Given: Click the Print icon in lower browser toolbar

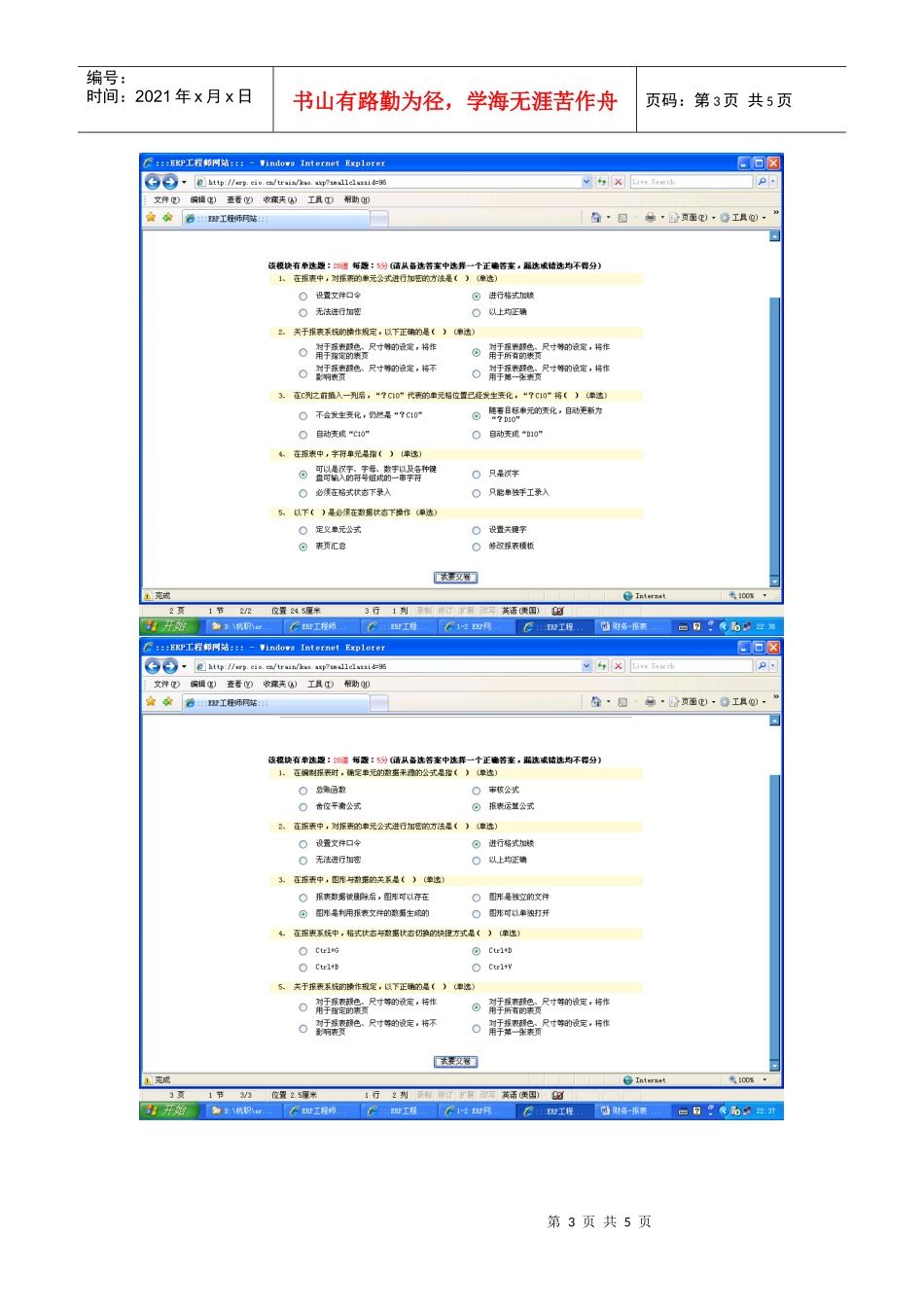Looking at the screenshot, I should pos(650,702).
